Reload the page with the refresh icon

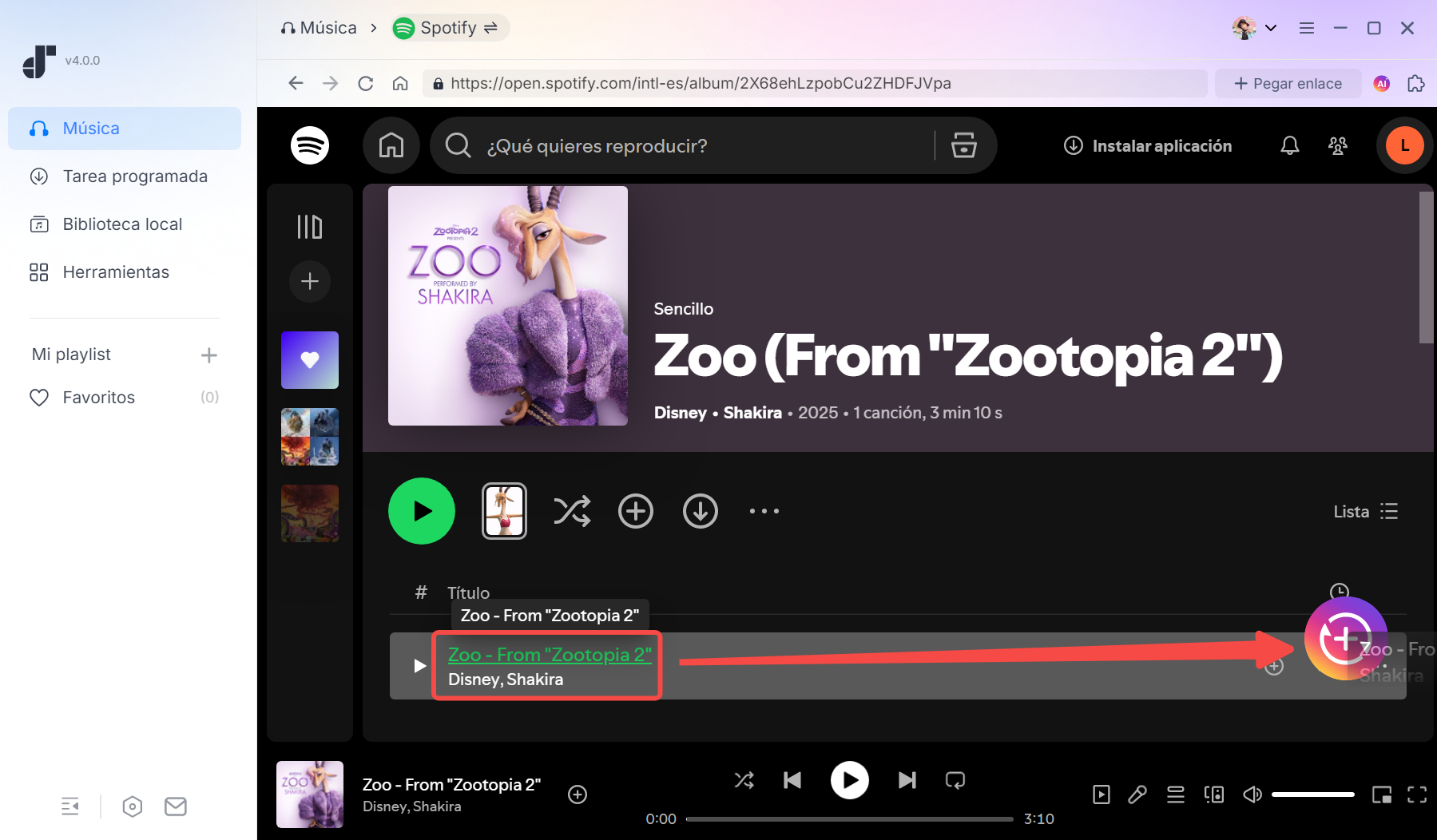coord(365,83)
